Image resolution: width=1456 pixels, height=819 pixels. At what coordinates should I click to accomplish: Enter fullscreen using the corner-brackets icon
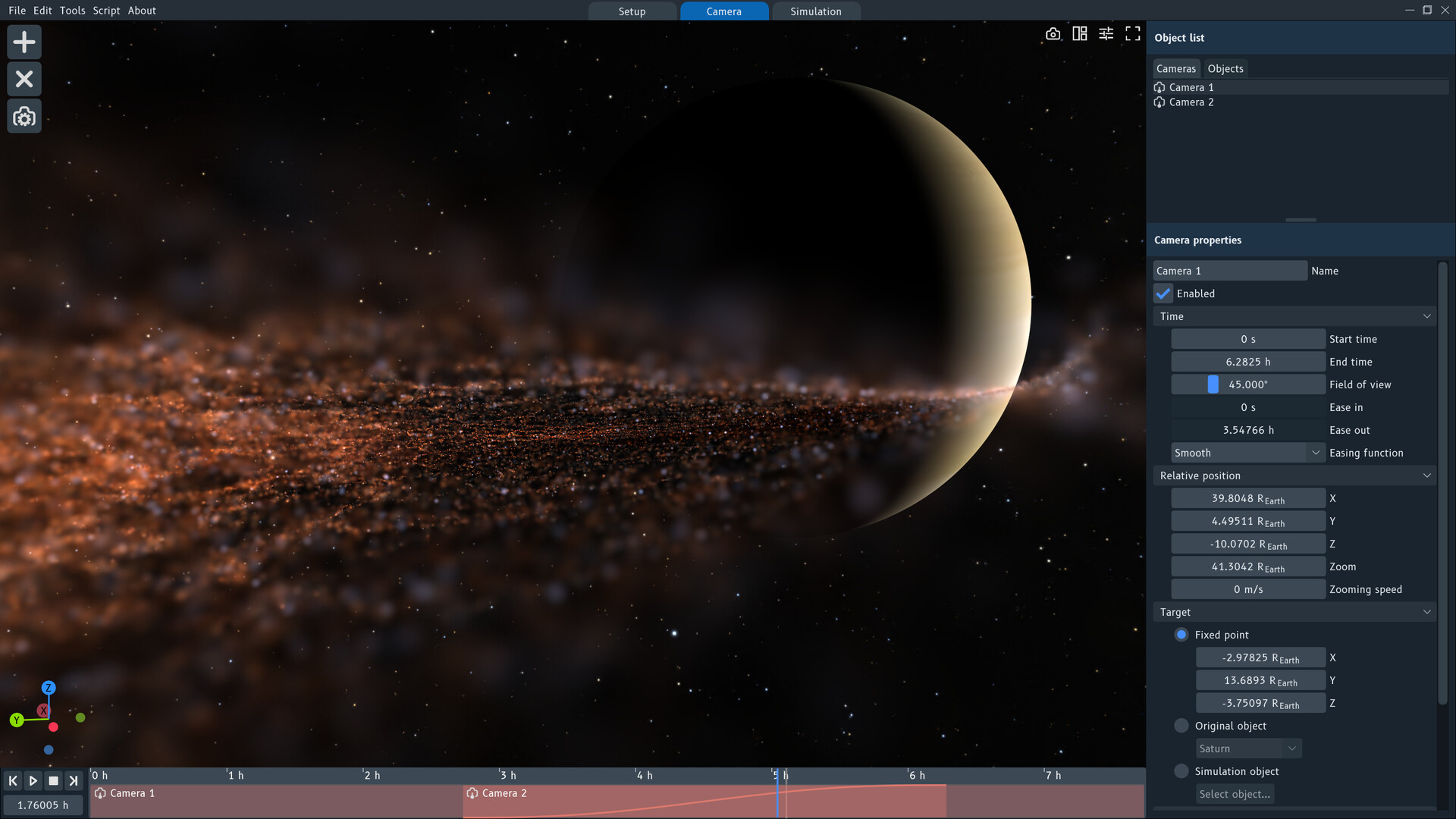click(1133, 33)
